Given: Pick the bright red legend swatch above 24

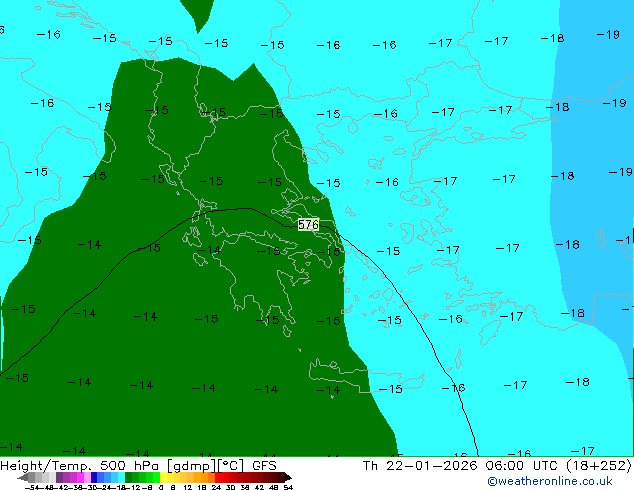Looking at the screenshot, I should [218, 477].
